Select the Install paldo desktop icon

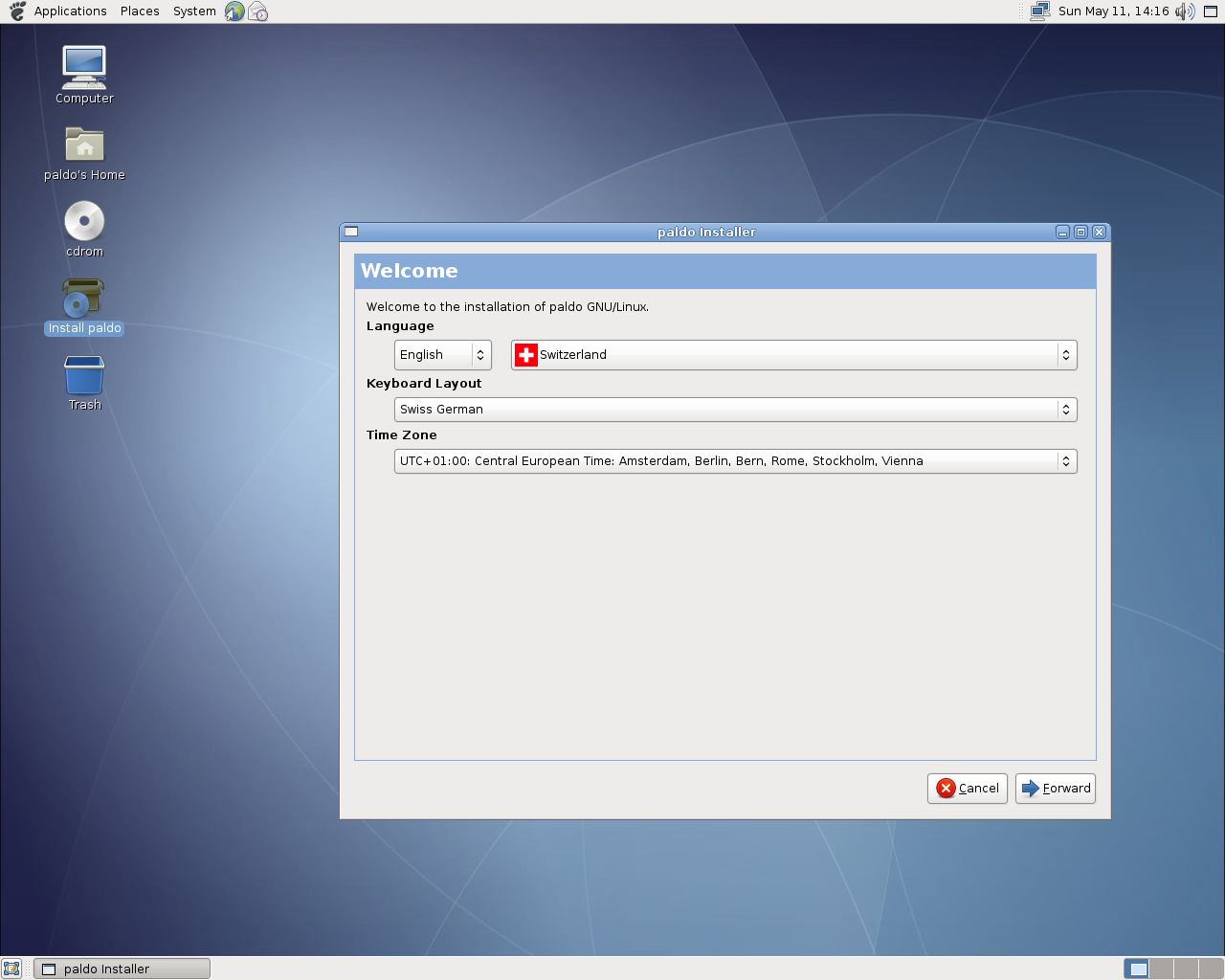84,298
